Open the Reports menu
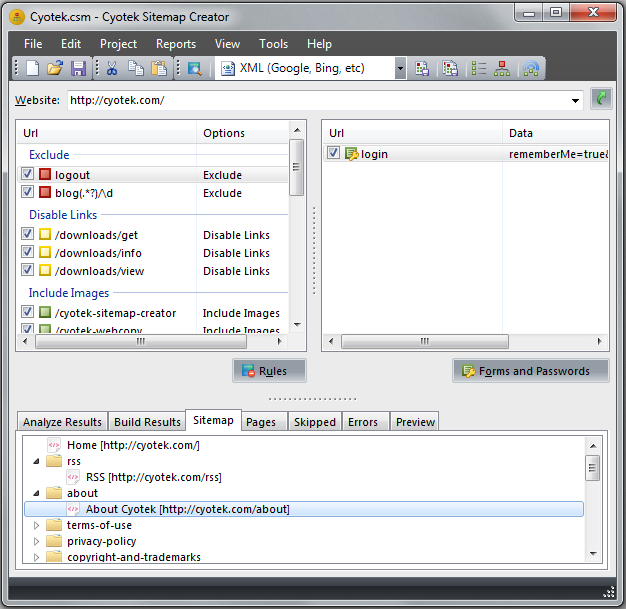This screenshot has width=626, height=609. [x=176, y=44]
